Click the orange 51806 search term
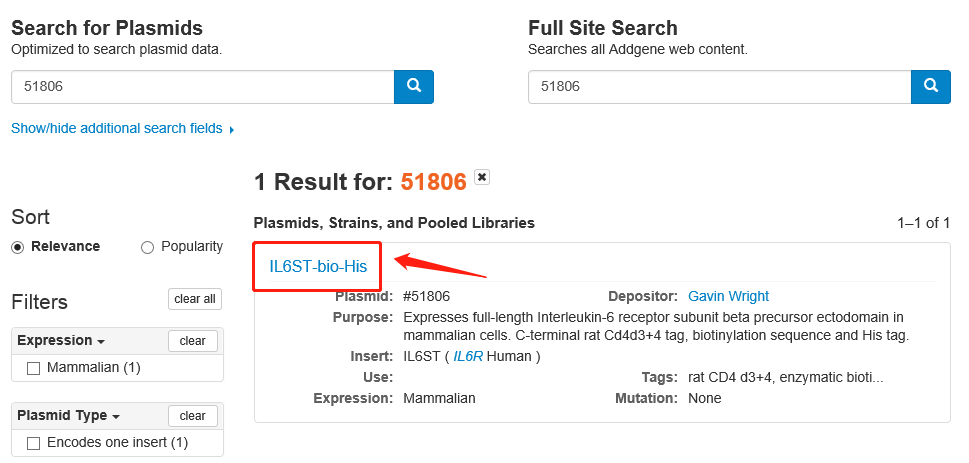Screen dimensions: 969x463 433,182
